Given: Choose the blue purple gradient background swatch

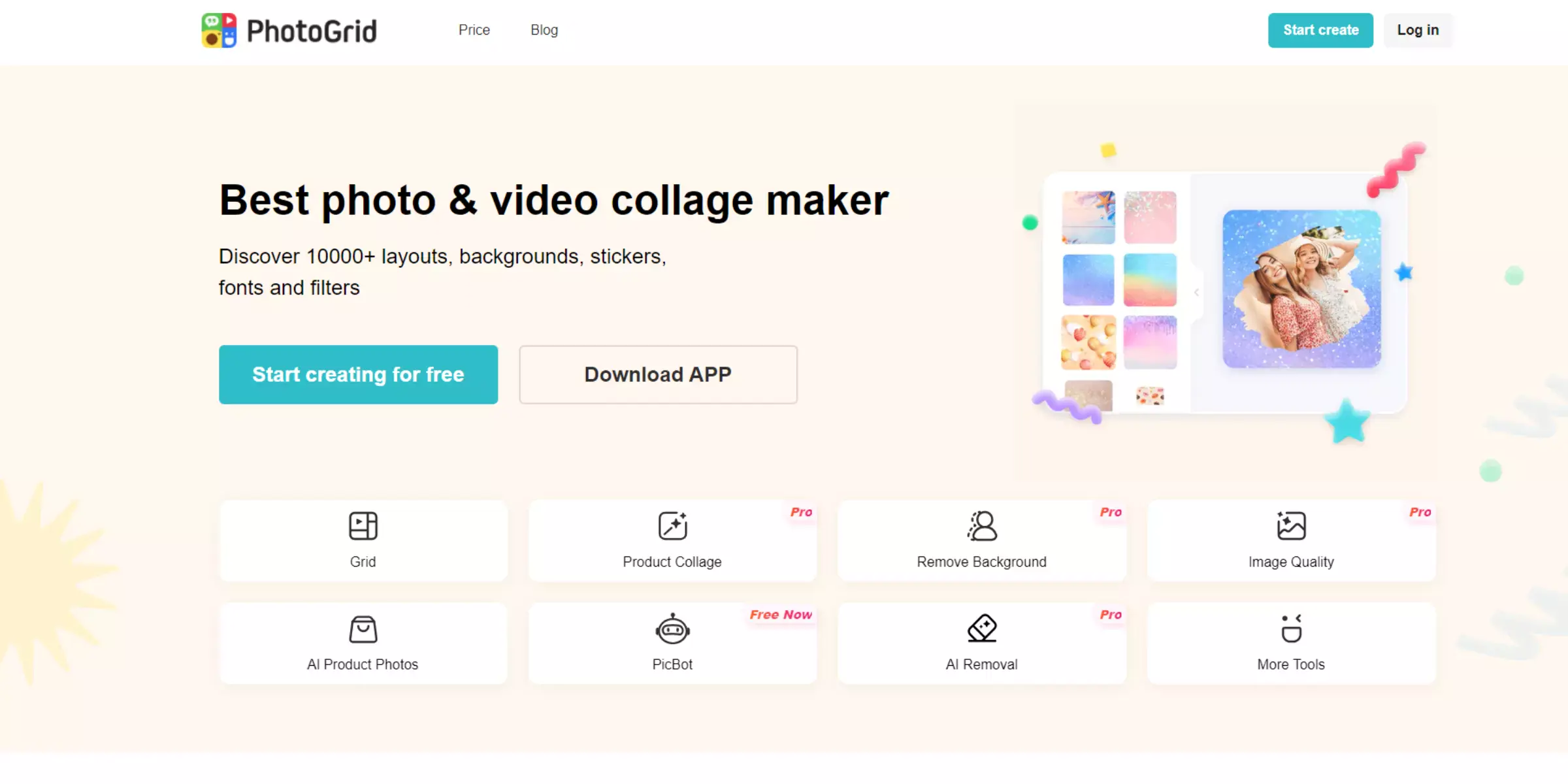Looking at the screenshot, I should pos(1088,280).
